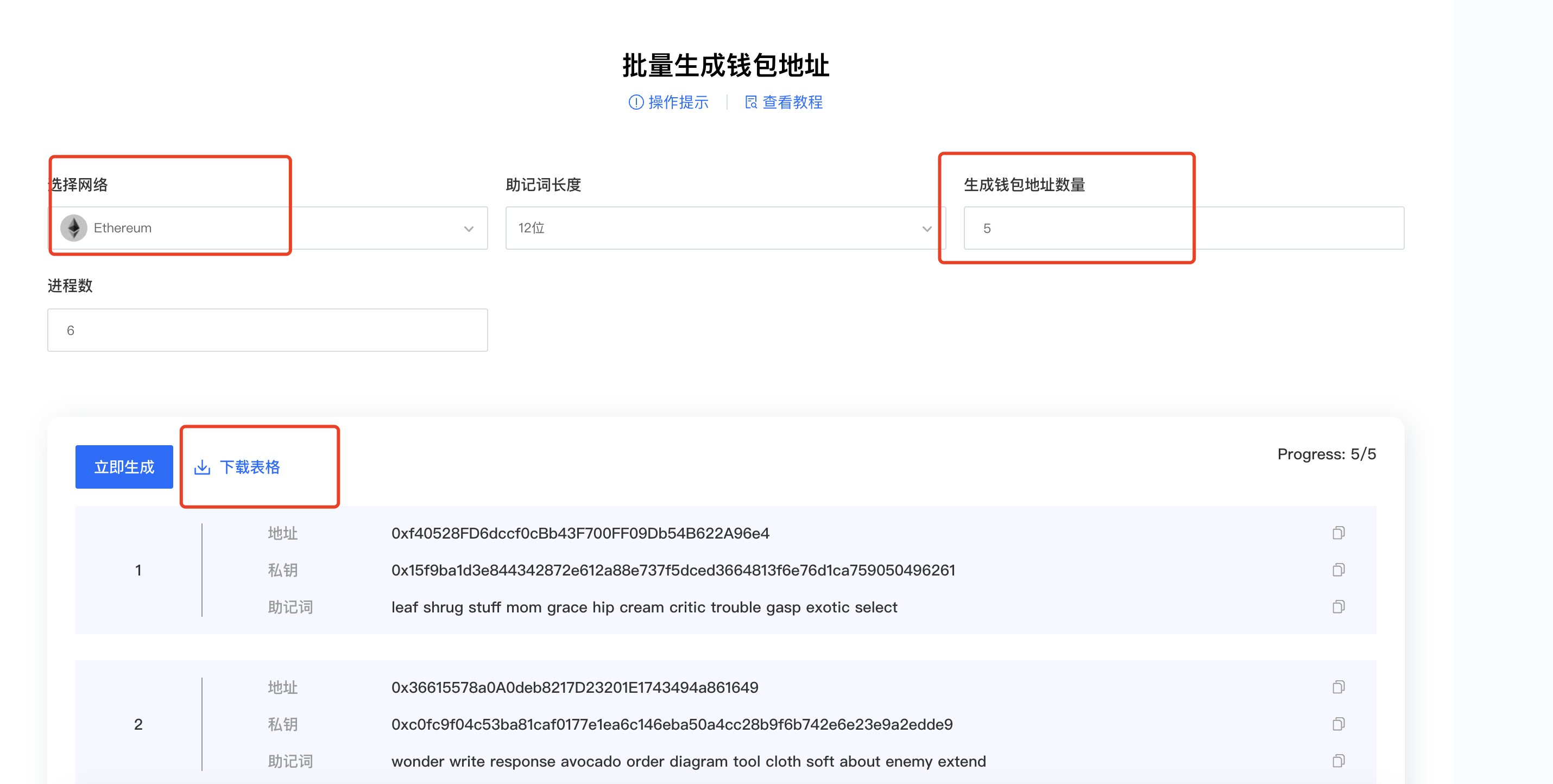Click mnemonic starting 'leaf shrug stuff'

point(644,607)
